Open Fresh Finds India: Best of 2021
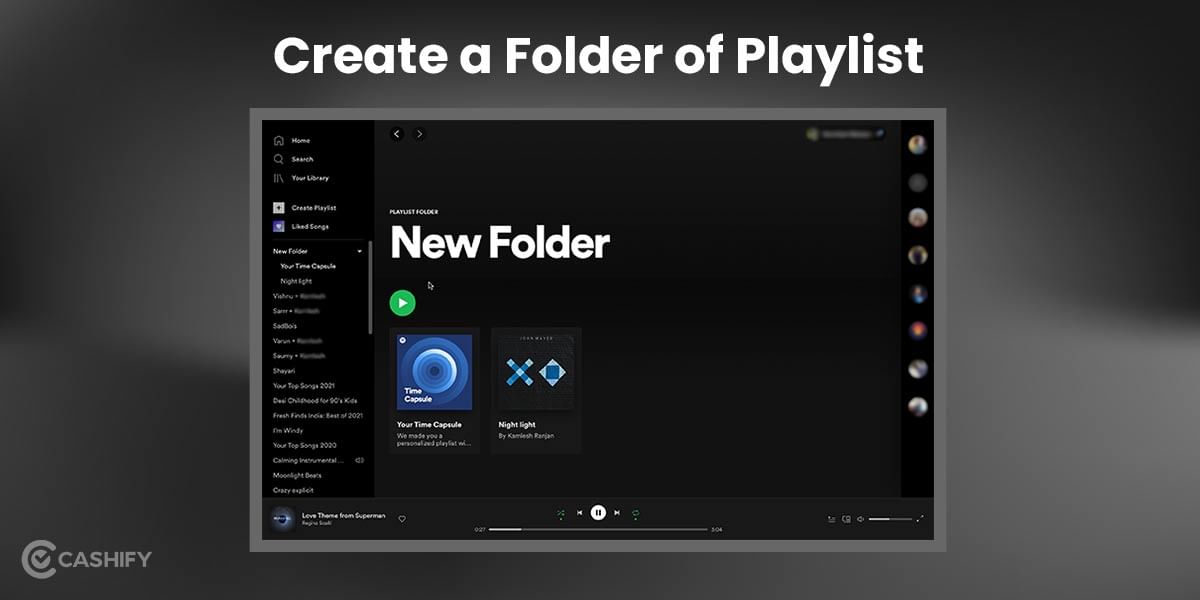Image resolution: width=1200 pixels, height=600 pixels. tap(318, 416)
